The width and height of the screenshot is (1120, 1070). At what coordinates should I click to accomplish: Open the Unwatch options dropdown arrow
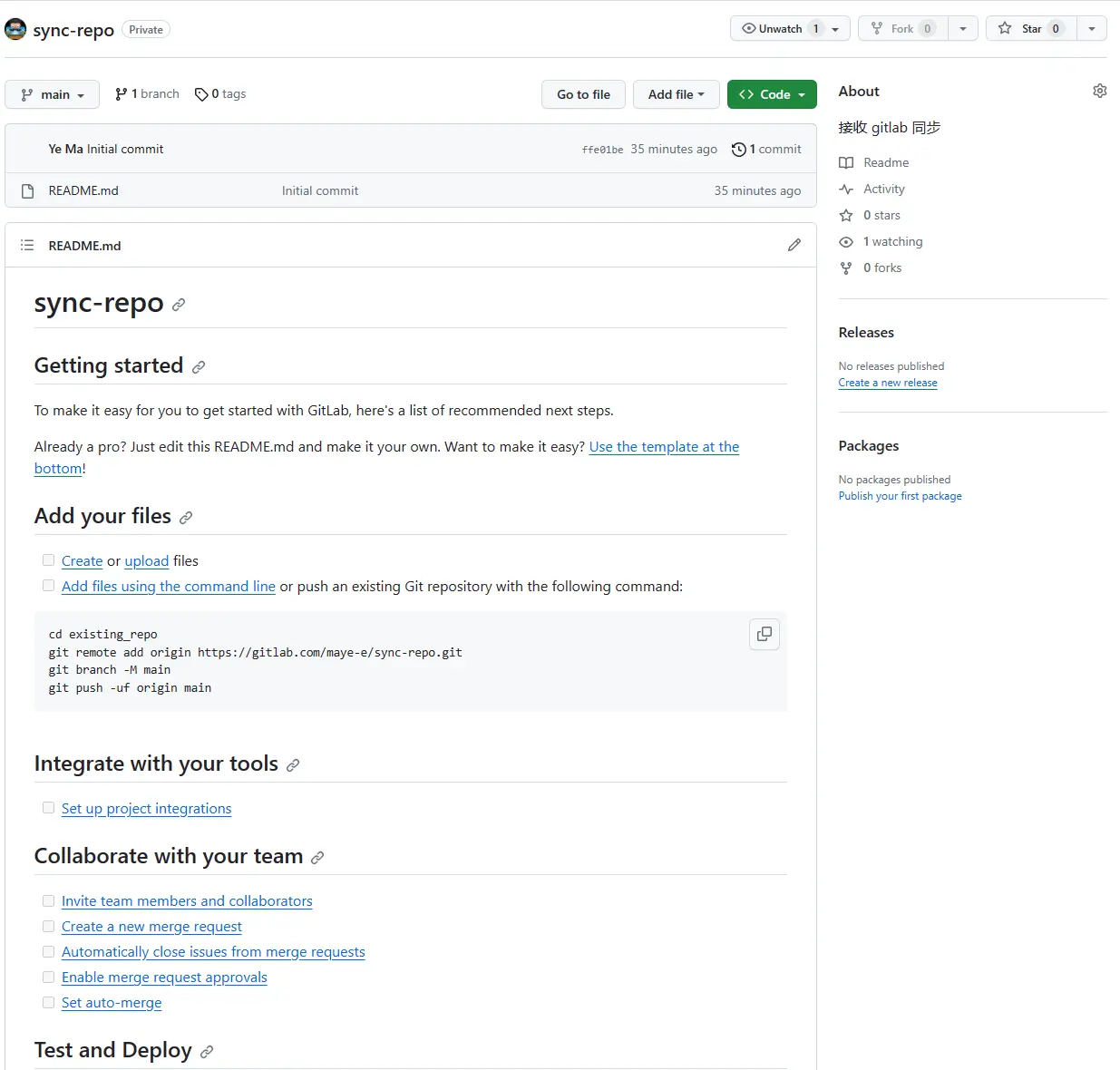click(x=835, y=29)
